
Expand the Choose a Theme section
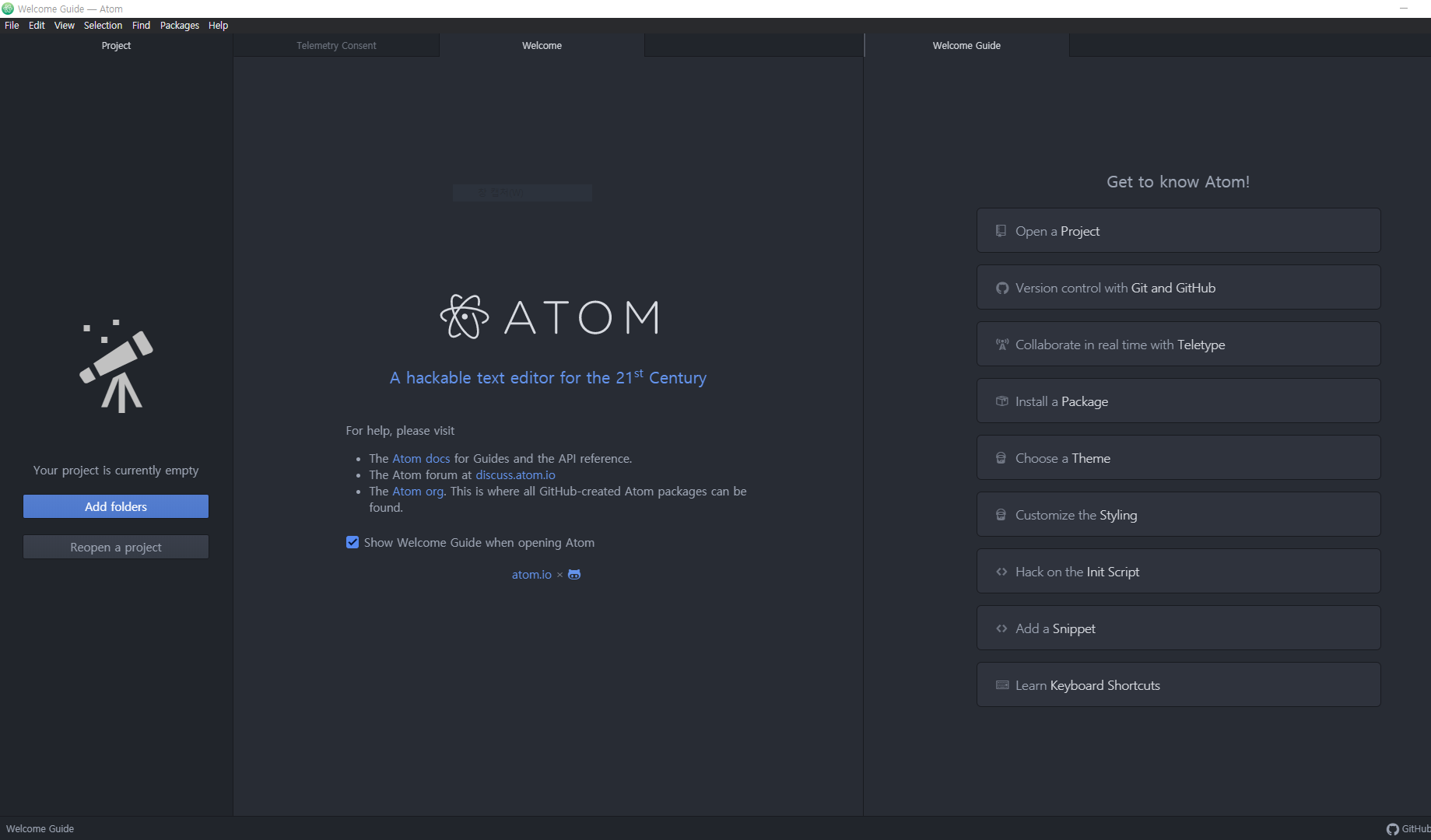click(1178, 457)
